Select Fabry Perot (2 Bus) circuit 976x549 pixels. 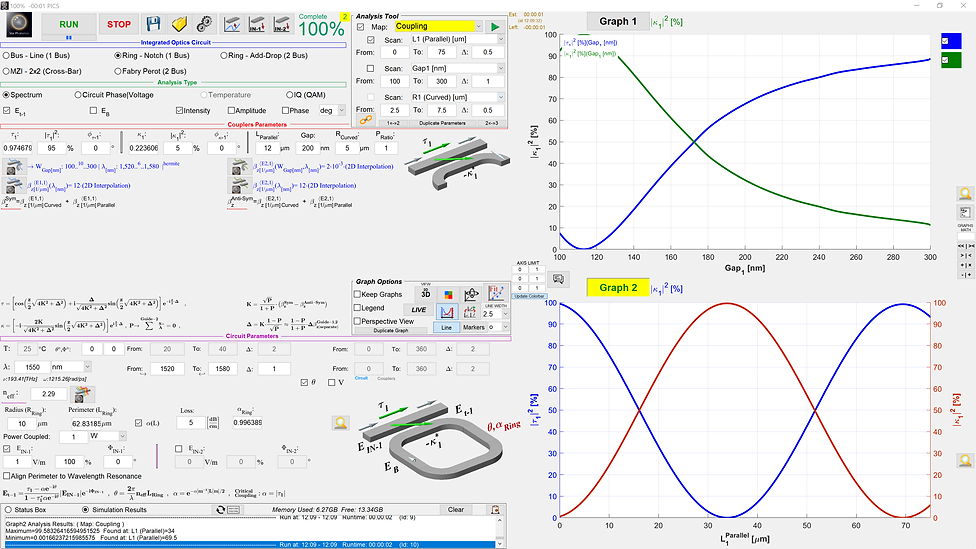(150, 71)
